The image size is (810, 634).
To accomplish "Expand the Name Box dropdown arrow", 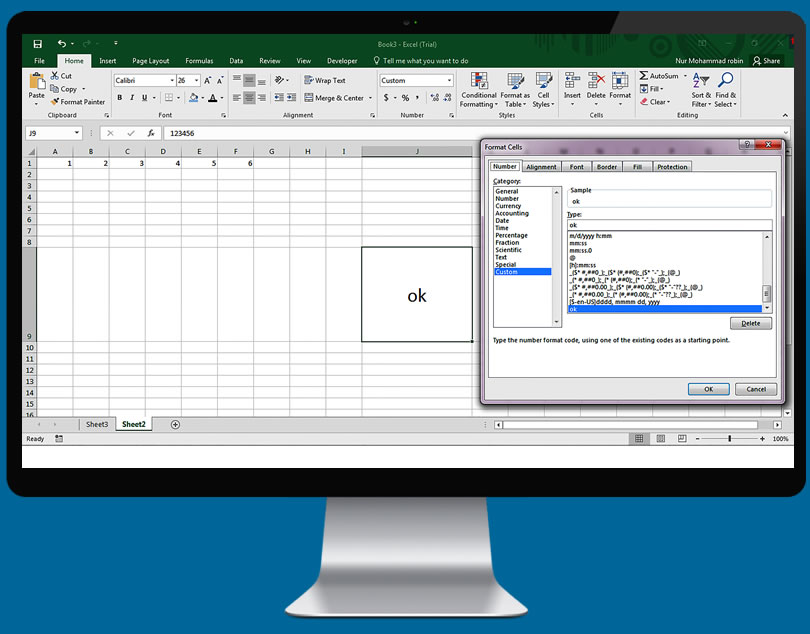I will (77, 133).
